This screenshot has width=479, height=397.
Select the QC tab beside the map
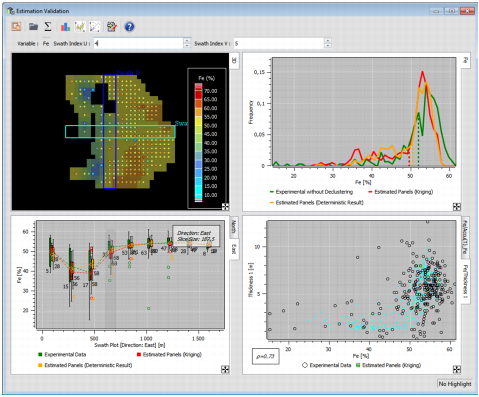pyautogui.click(x=234, y=60)
